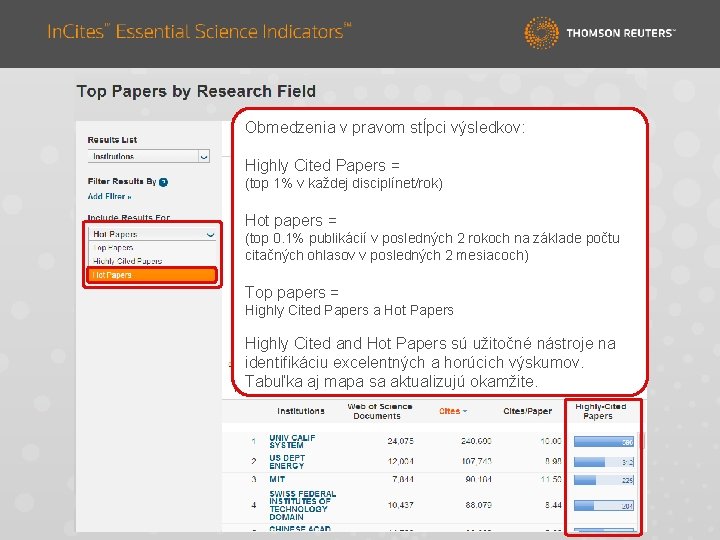Click the MIT highly-cited papers bar

pos(604,480)
